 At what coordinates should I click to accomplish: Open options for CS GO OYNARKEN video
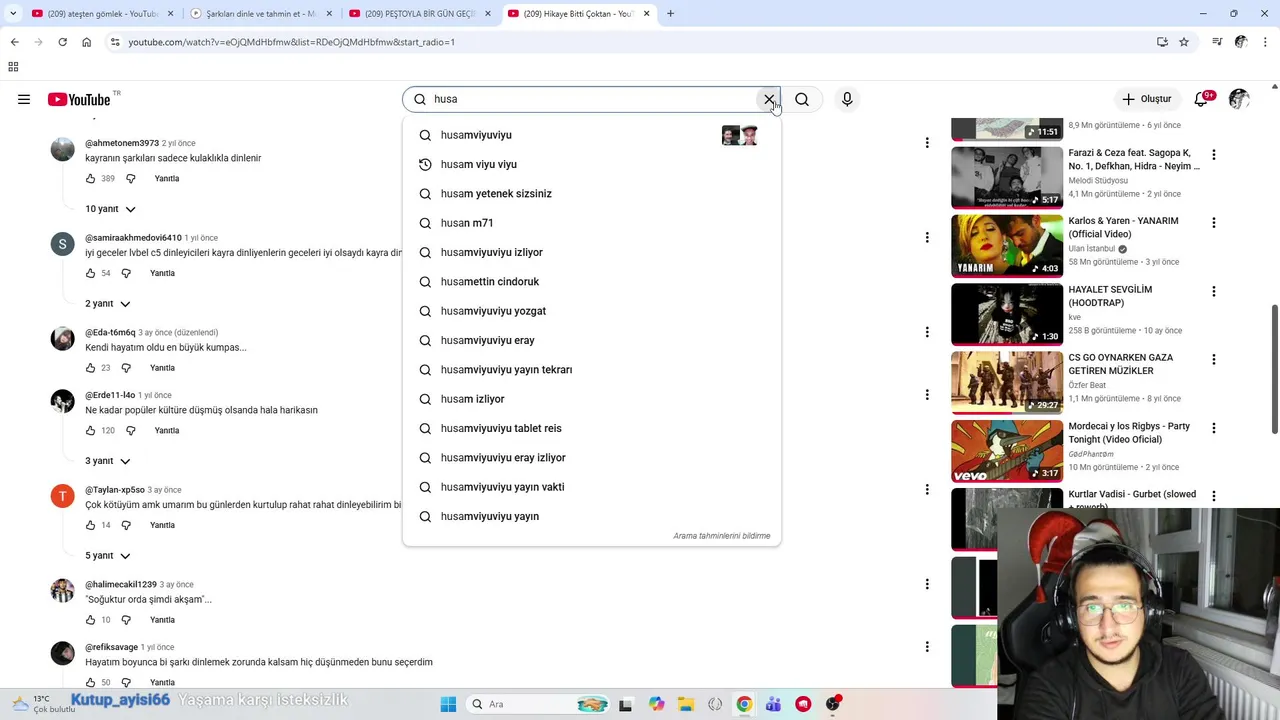(x=1214, y=360)
